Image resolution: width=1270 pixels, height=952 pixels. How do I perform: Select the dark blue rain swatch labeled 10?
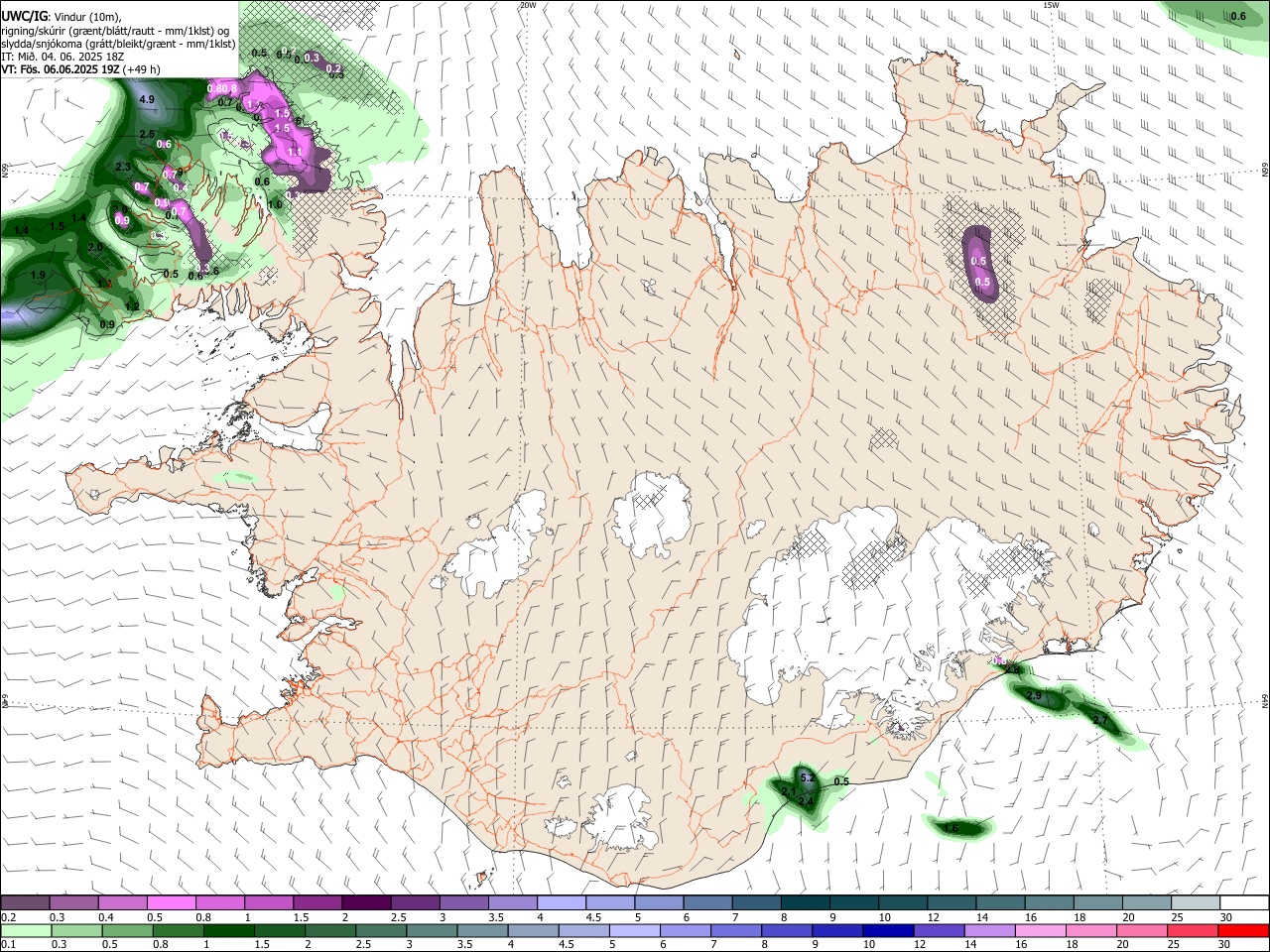(886, 930)
